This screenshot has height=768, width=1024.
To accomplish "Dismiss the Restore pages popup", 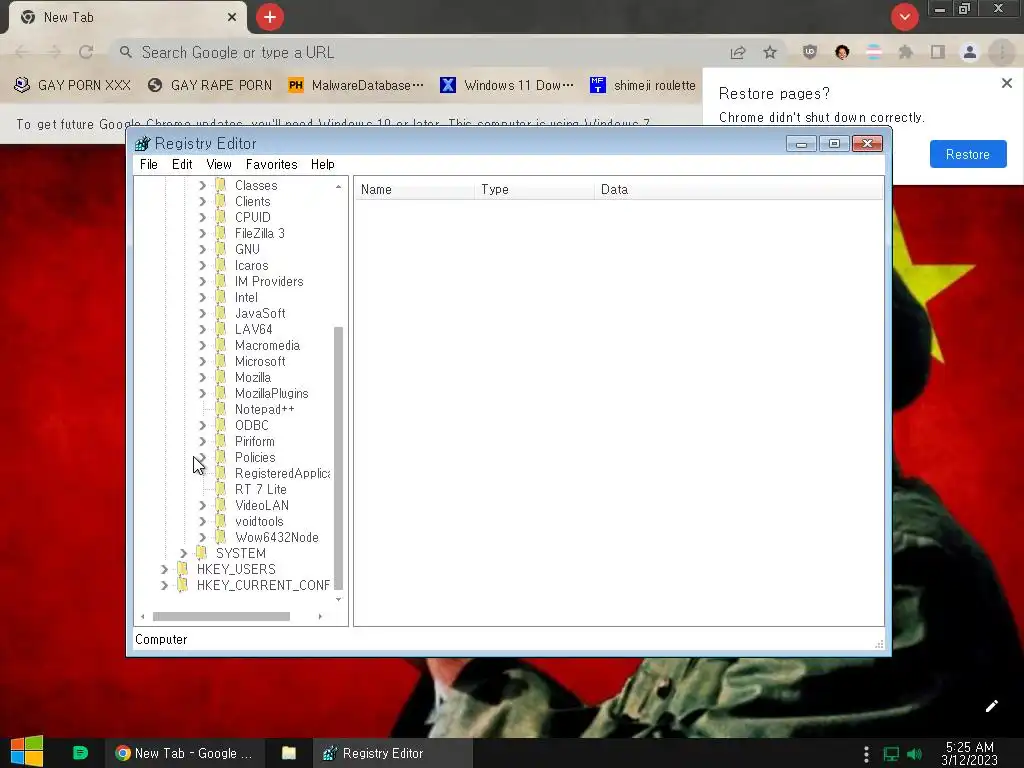I will pyautogui.click(x=1006, y=83).
